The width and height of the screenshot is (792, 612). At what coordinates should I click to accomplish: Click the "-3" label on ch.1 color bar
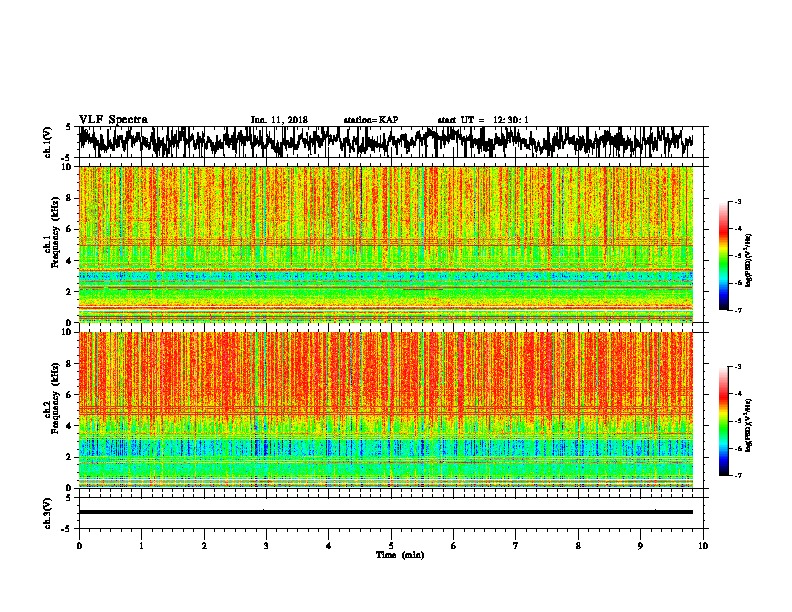click(x=738, y=202)
